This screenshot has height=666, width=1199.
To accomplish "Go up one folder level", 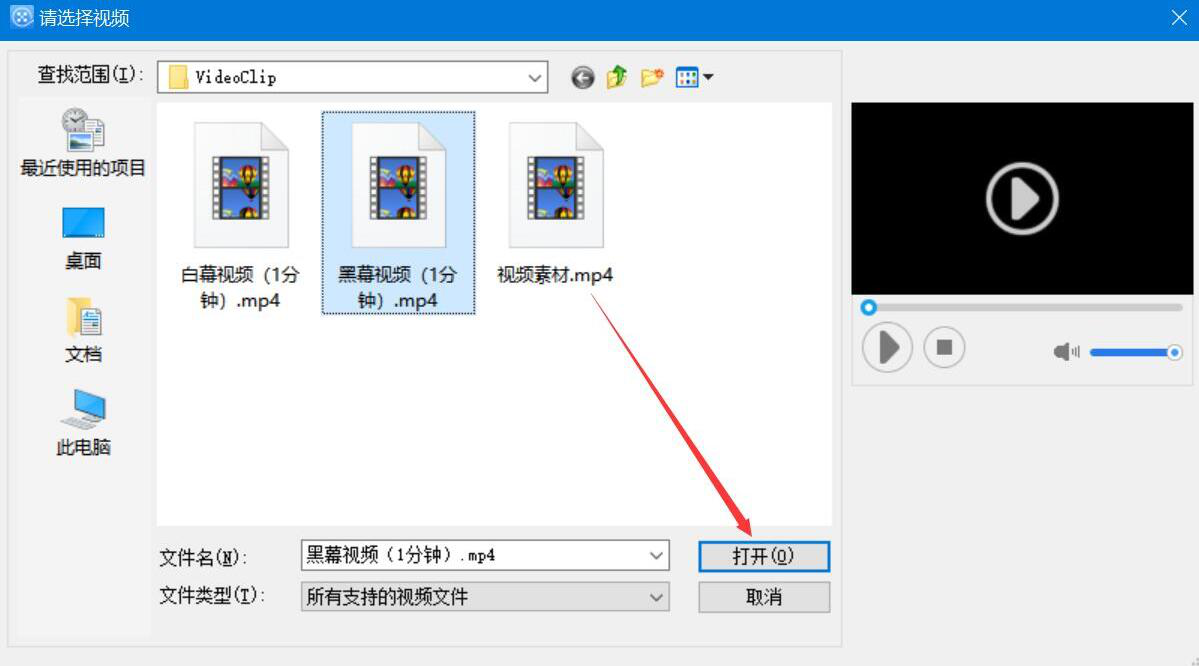I will tap(616, 77).
